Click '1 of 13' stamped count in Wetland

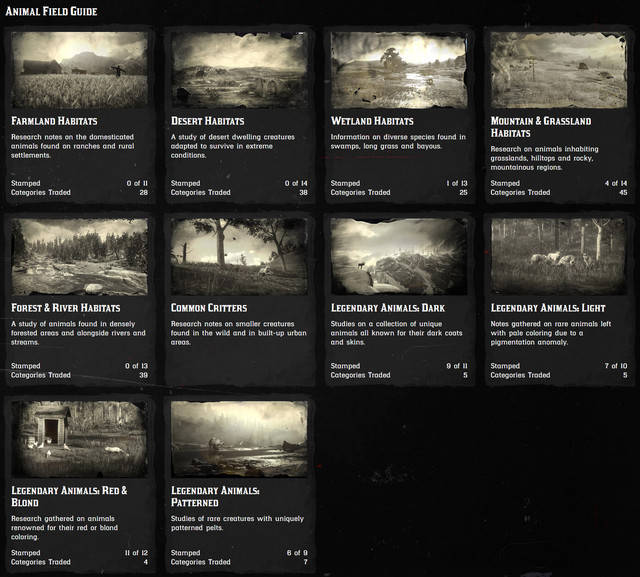click(457, 183)
